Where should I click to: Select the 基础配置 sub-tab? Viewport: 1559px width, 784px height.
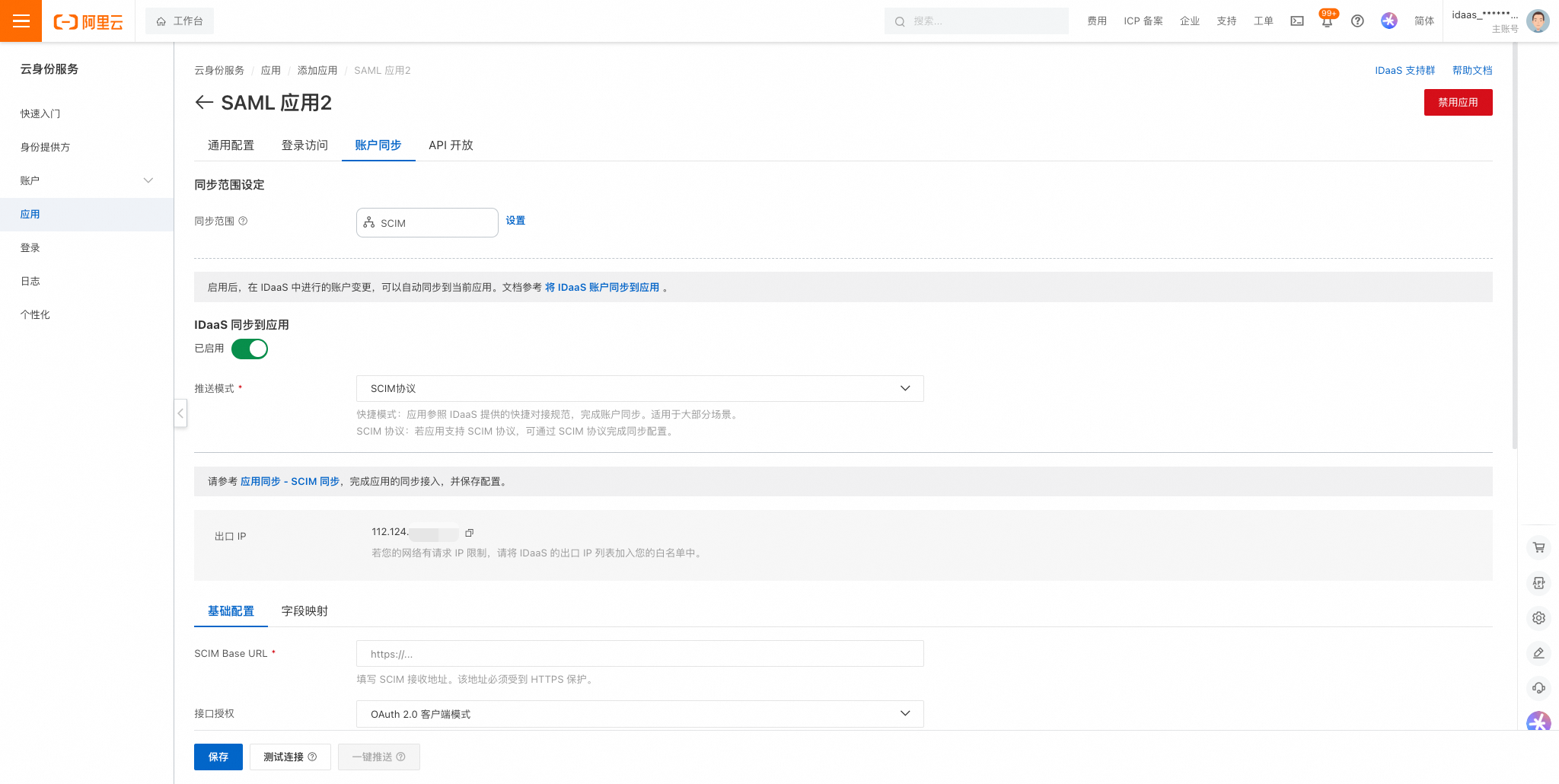231,611
